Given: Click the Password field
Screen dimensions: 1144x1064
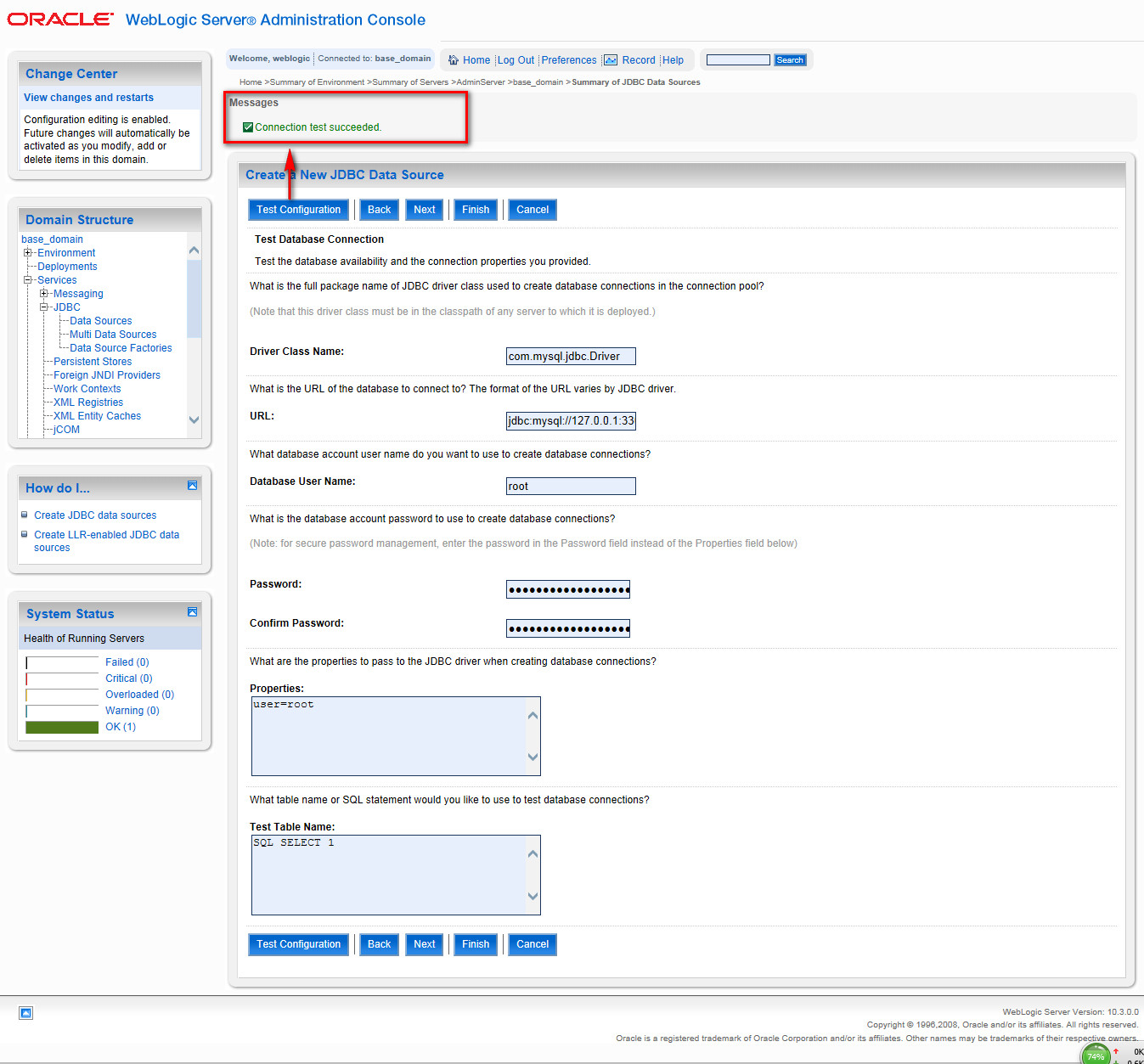Looking at the screenshot, I should pos(568,590).
